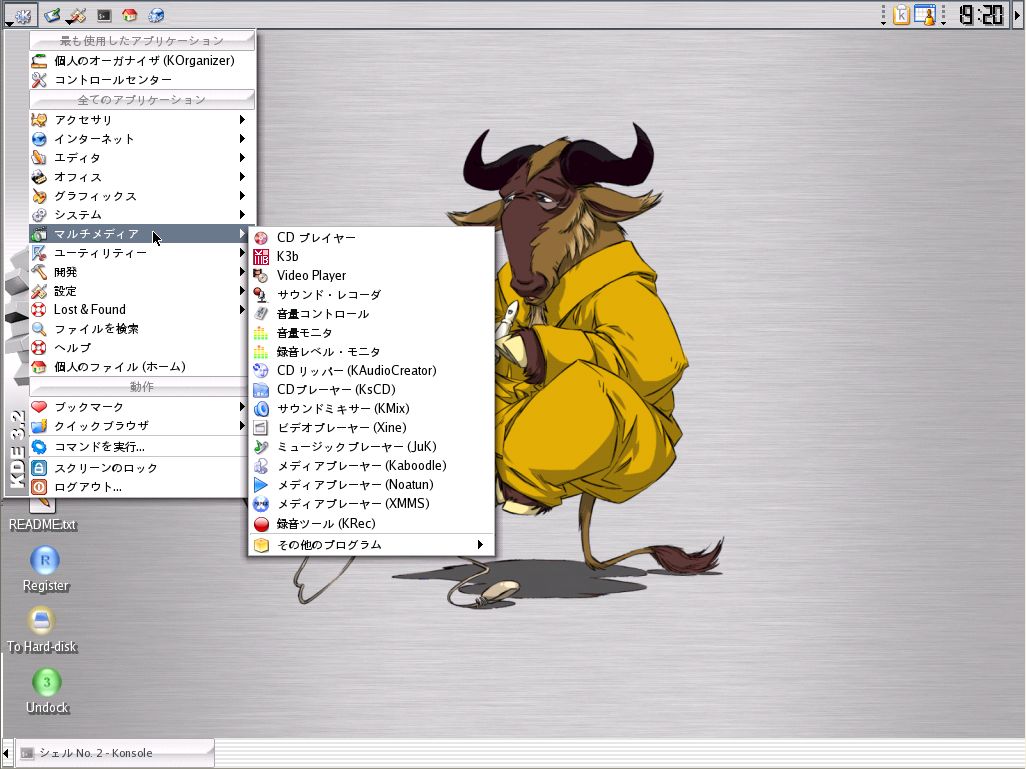The height and width of the screenshot is (769, 1026).
Task: Open ミュージックプレーヤー (JuK)
Action: [x=371, y=446]
